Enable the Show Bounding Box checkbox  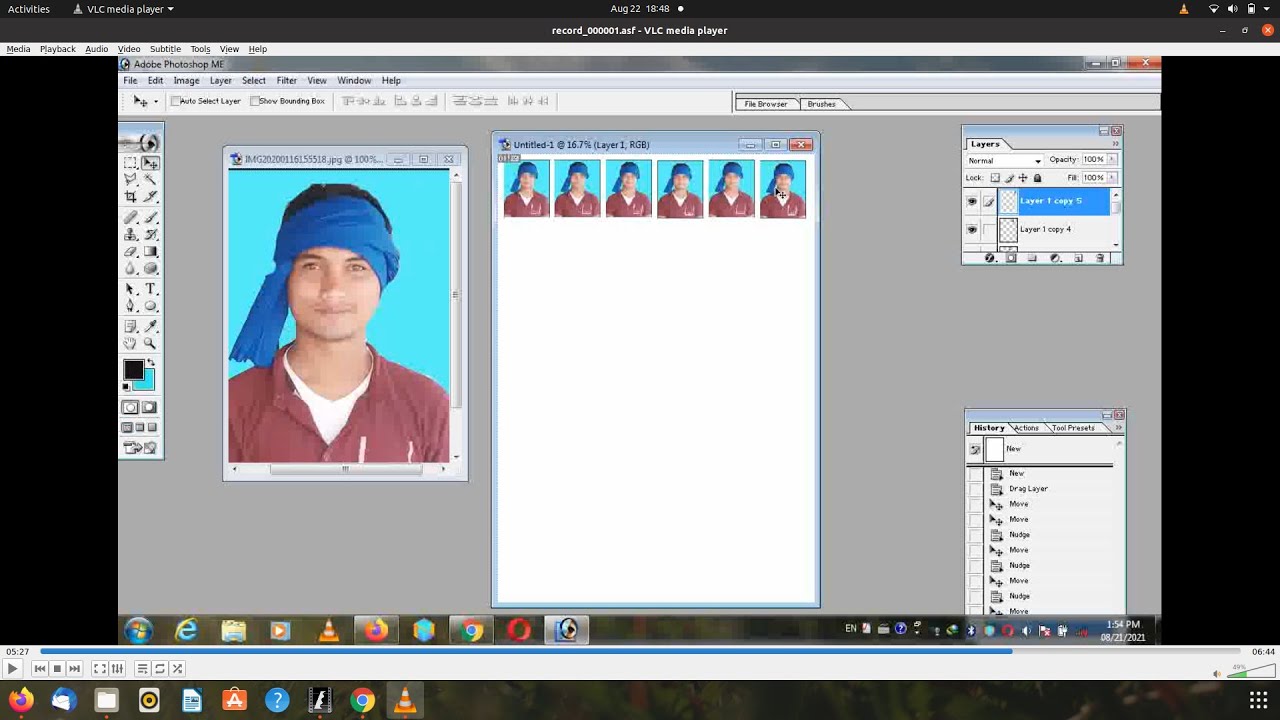click(255, 101)
